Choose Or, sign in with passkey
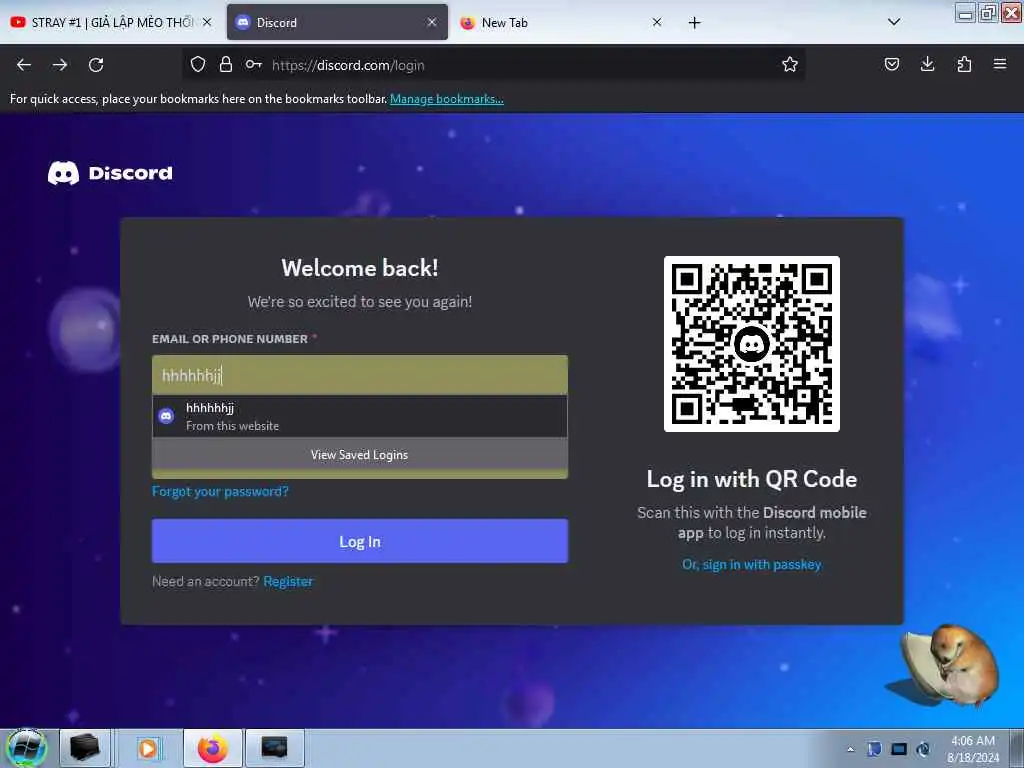Screen dimensions: 1024x768 752,564
